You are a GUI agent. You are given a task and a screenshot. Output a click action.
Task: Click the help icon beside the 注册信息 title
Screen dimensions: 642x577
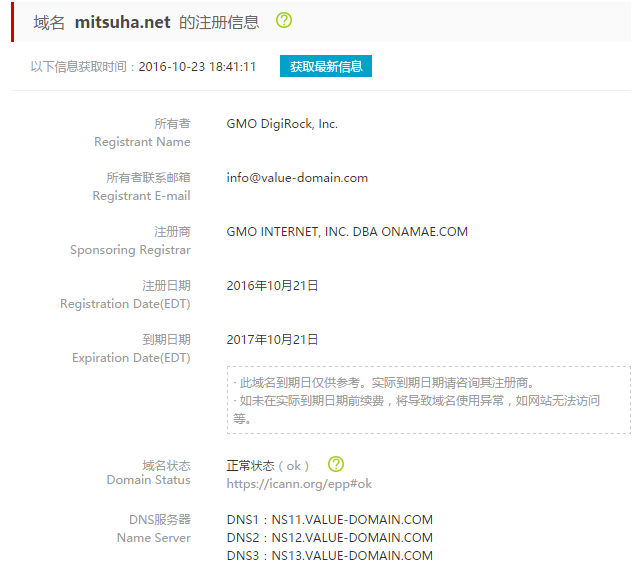coord(284,21)
